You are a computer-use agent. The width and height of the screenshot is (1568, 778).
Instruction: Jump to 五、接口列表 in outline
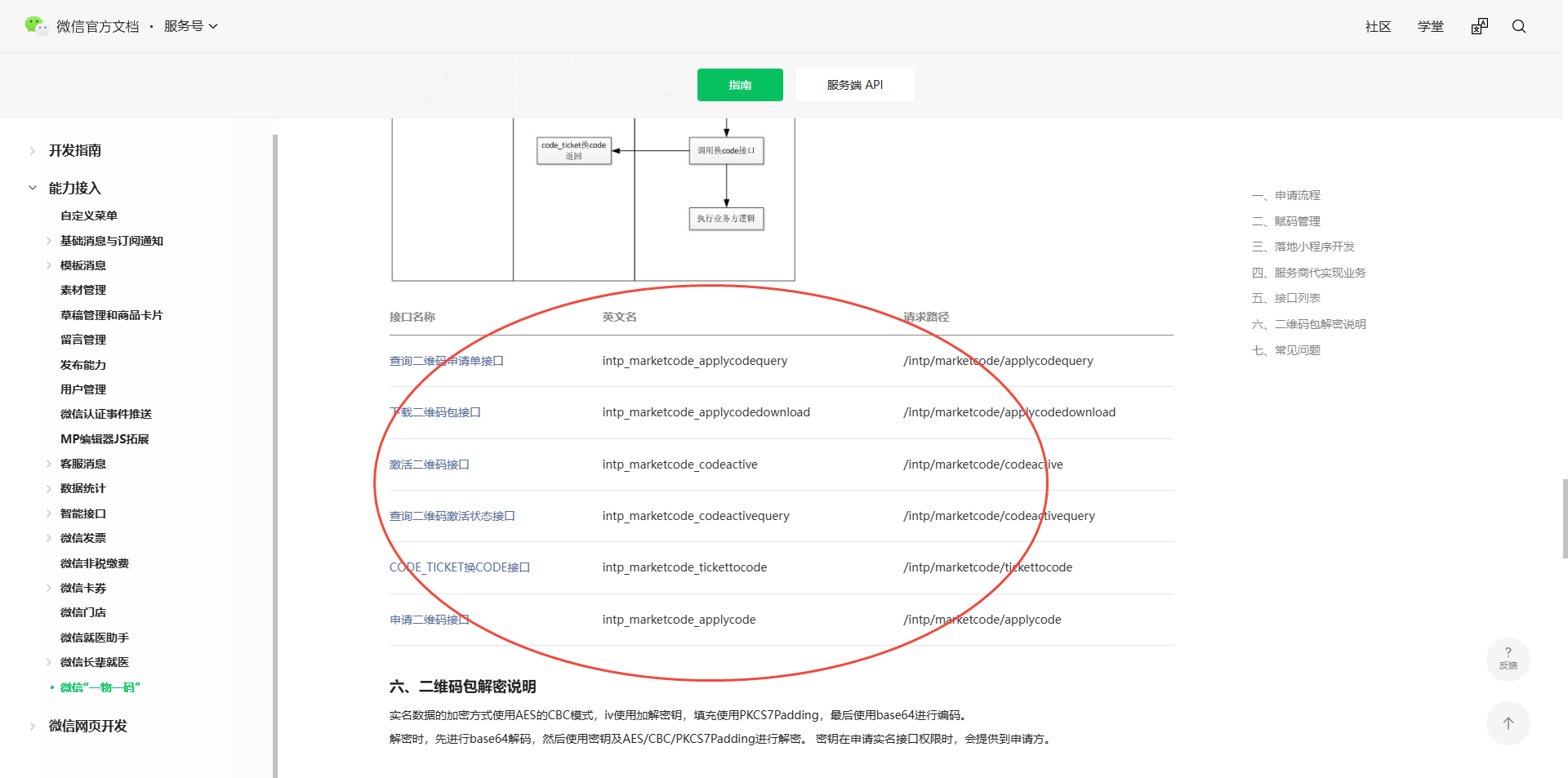pyautogui.click(x=1286, y=298)
